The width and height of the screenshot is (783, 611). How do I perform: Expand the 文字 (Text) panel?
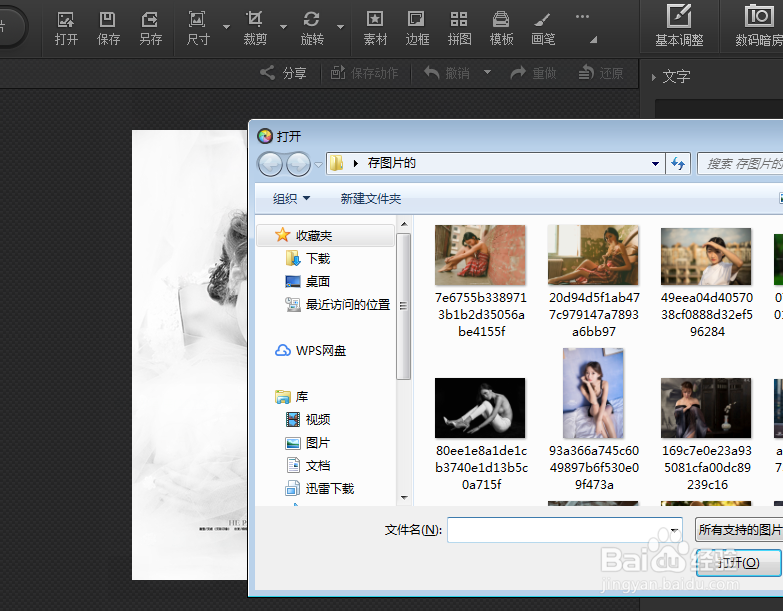[x=671, y=76]
